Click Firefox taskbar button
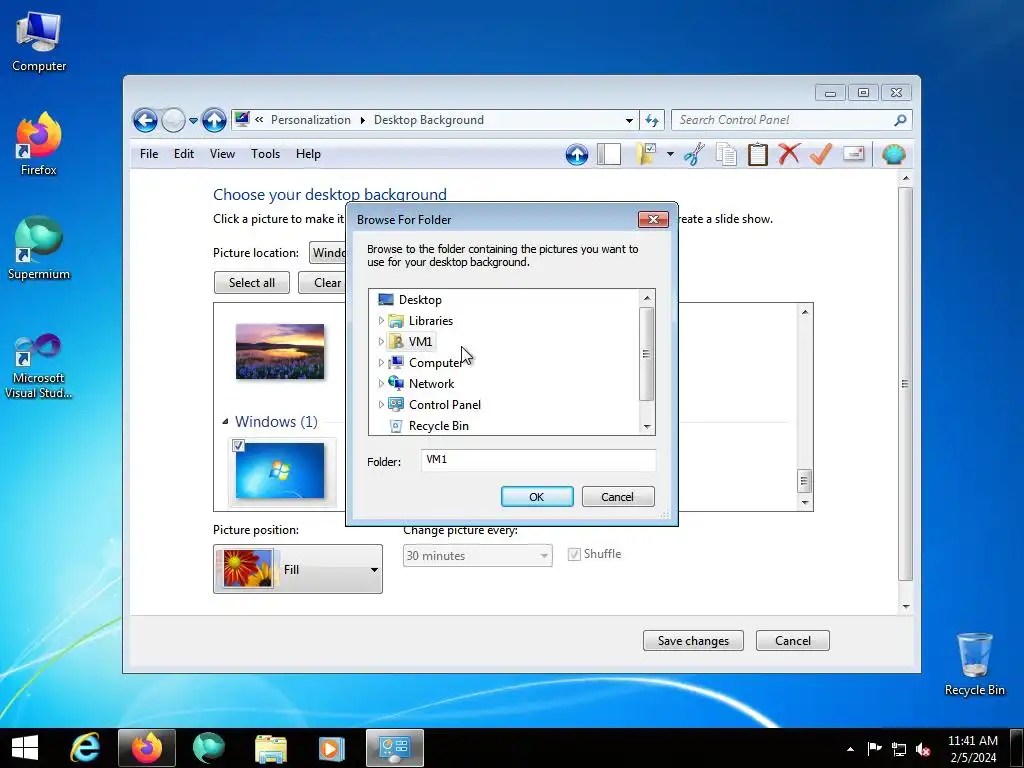The width and height of the screenshot is (1024, 768). click(x=147, y=748)
